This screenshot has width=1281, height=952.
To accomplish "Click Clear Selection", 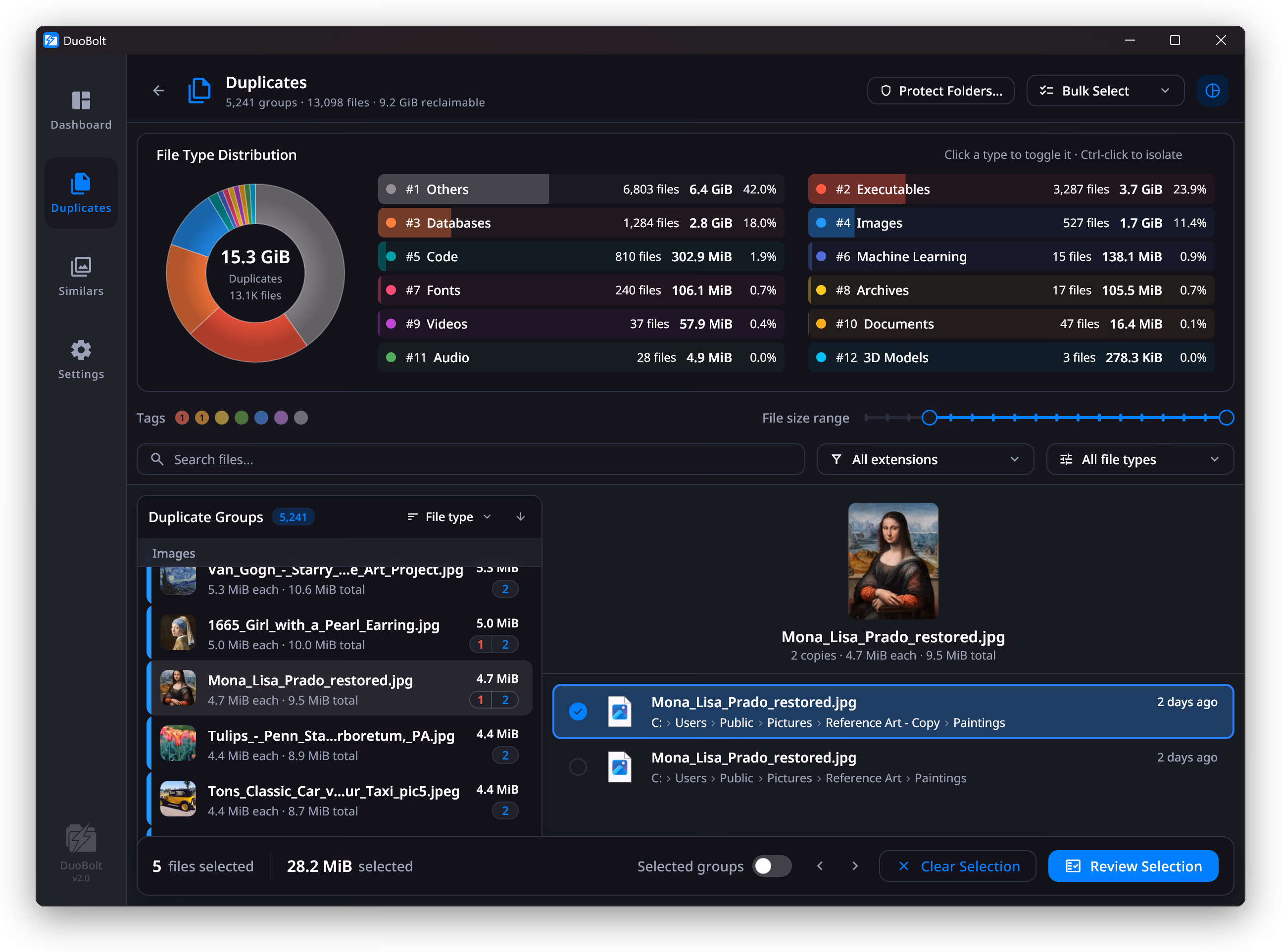I will [x=957, y=866].
